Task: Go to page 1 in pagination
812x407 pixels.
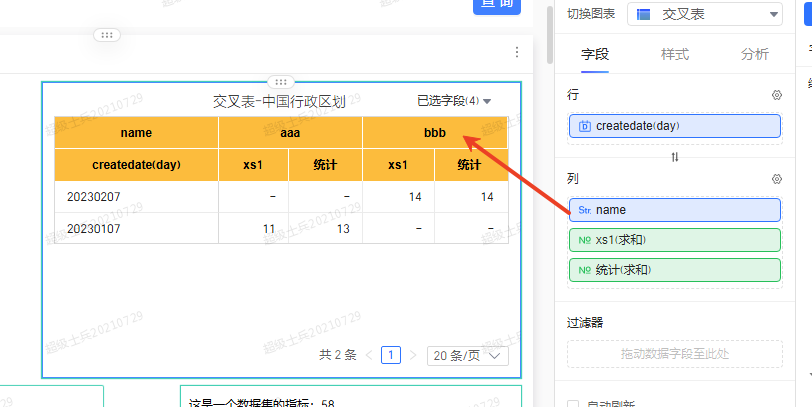Action: tap(391, 355)
